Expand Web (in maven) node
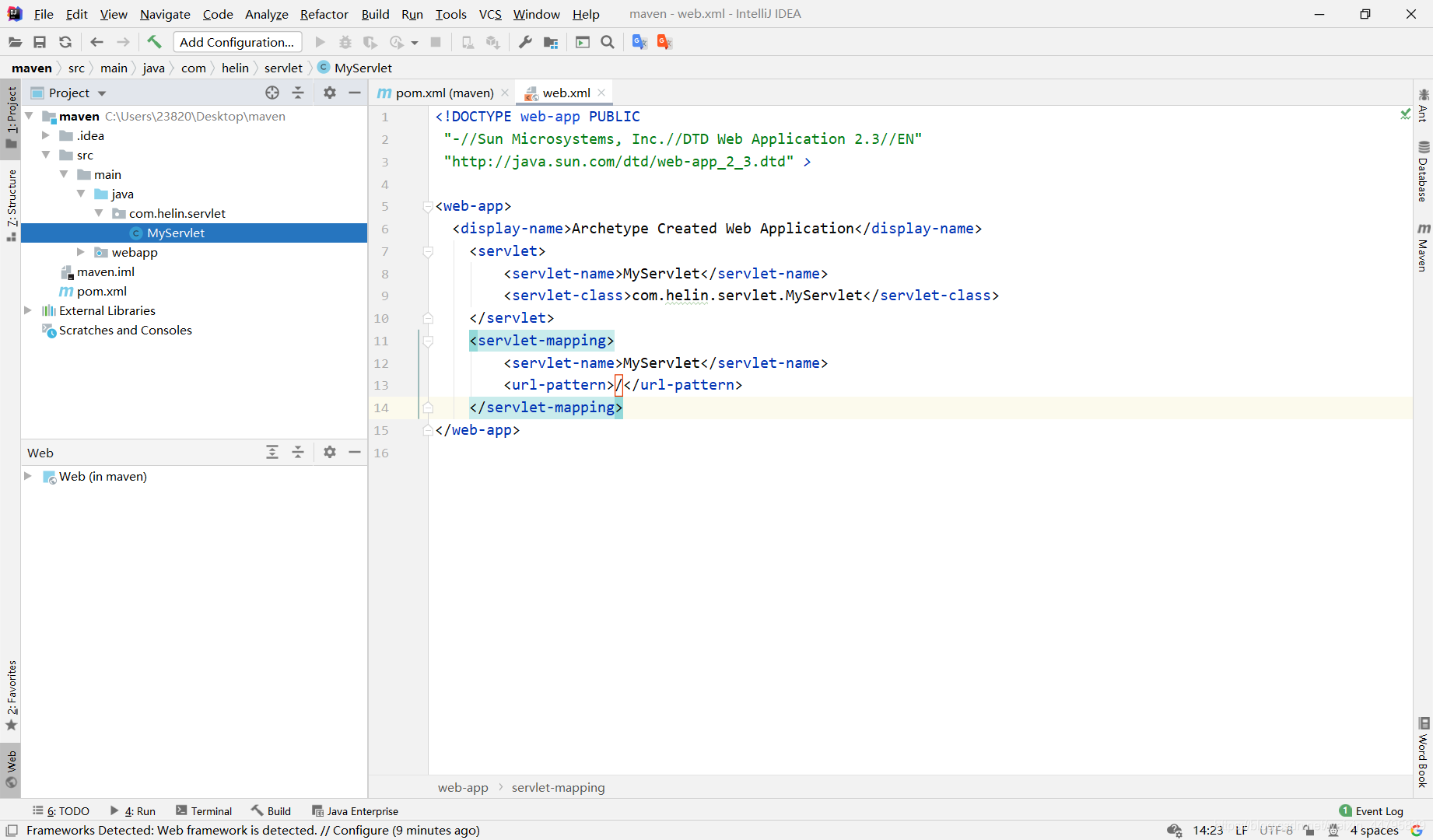Viewport: 1433px width, 840px height. [28, 476]
